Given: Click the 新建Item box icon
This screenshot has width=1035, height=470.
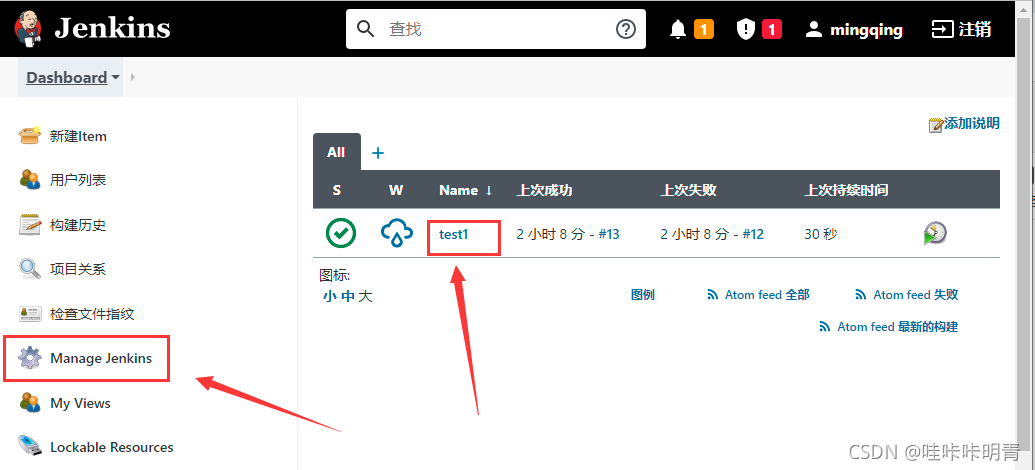Looking at the screenshot, I should (30, 135).
